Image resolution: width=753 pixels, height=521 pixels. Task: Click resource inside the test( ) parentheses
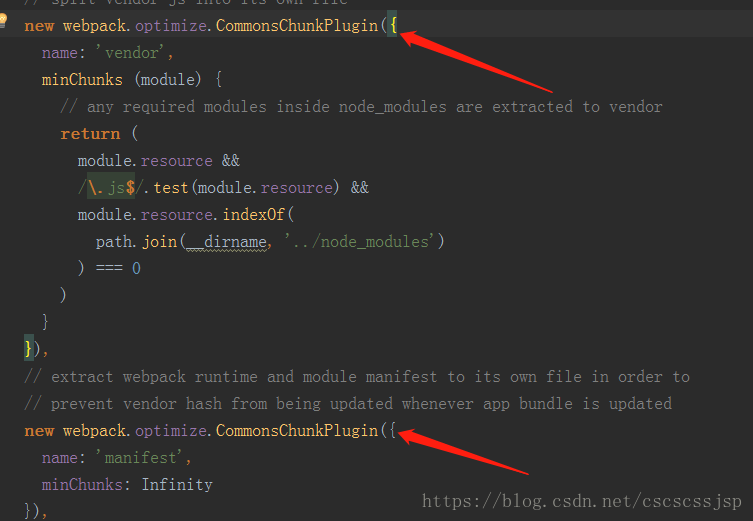297,188
